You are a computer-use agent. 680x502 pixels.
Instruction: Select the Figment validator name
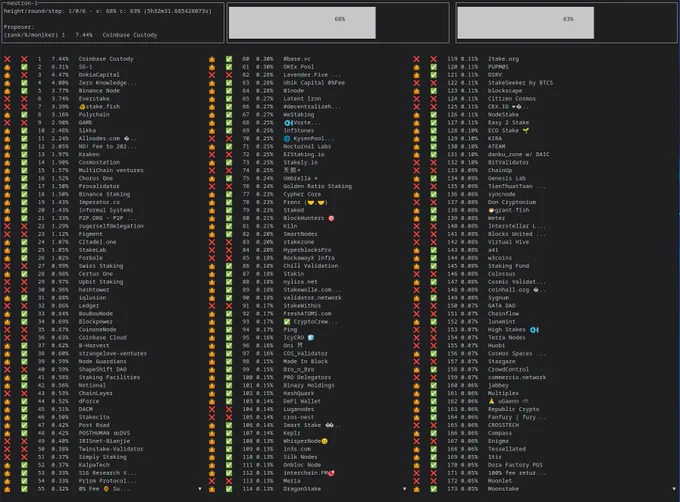click(91, 234)
